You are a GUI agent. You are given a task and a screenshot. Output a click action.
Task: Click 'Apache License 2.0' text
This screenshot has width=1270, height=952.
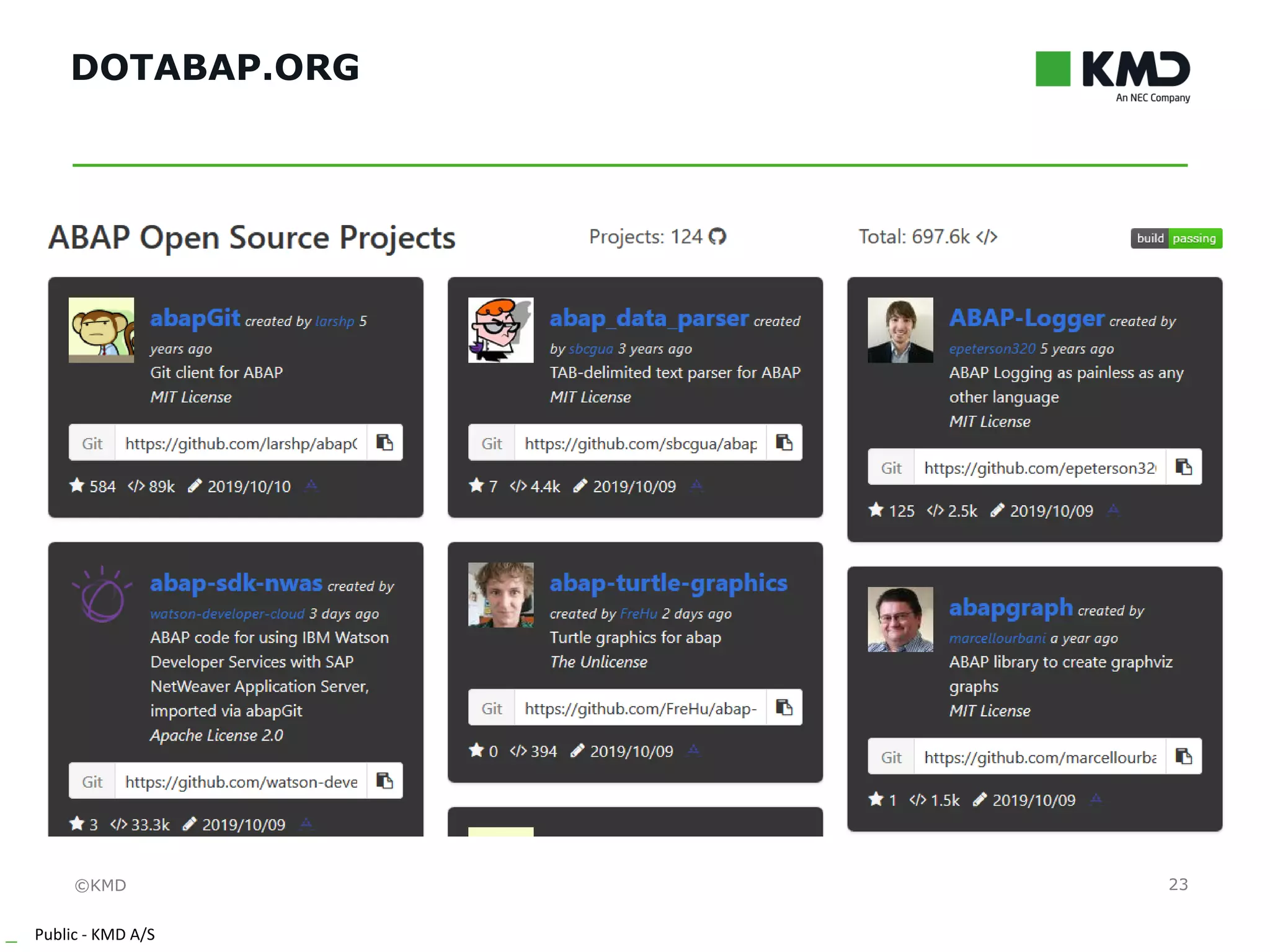point(216,735)
